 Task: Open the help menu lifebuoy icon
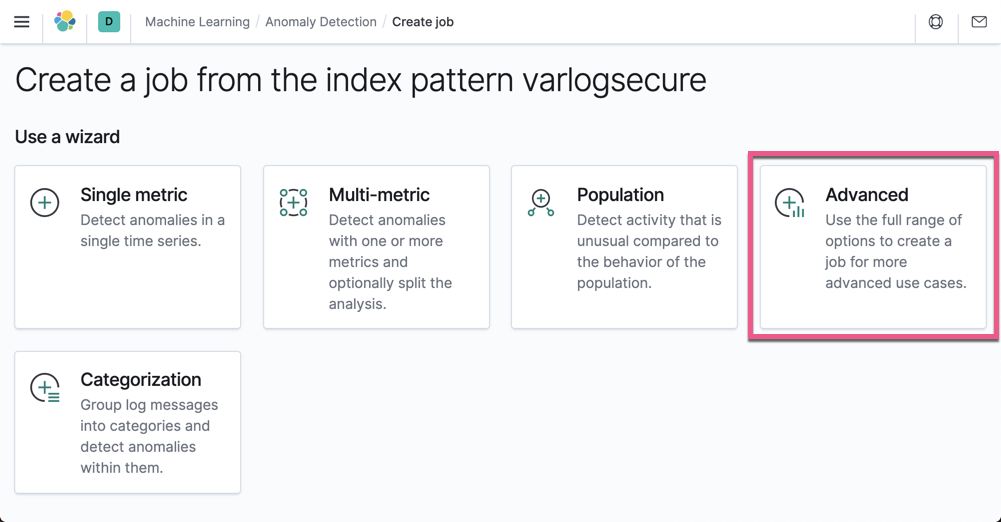pyautogui.click(x=936, y=22)
